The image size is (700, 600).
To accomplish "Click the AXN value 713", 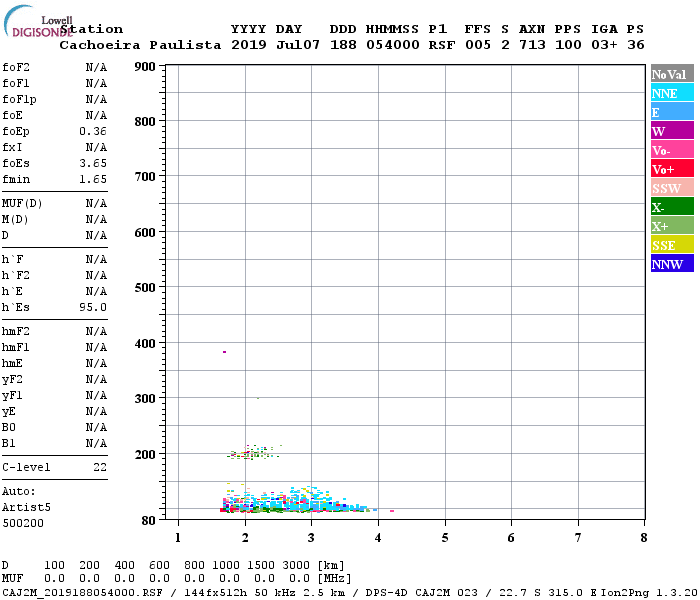I will click(532, 45).
